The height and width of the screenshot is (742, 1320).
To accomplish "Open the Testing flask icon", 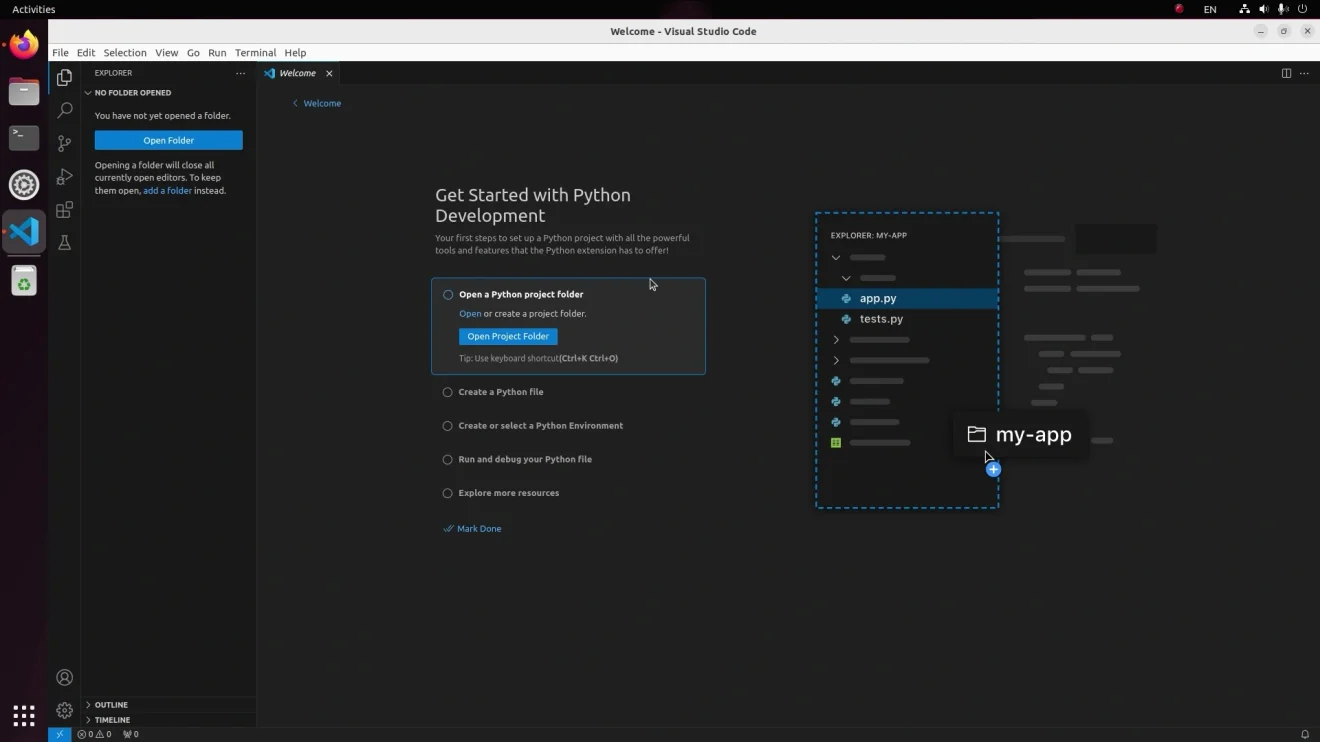I will pos(64,242).
